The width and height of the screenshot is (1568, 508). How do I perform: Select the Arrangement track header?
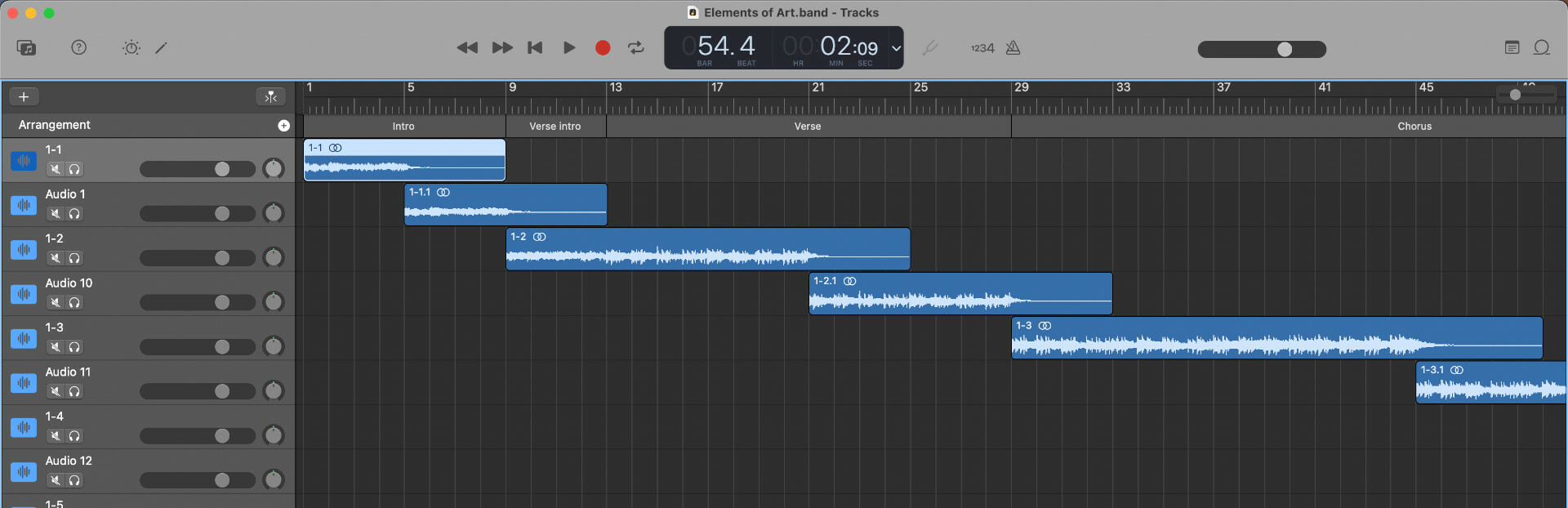tap(148, 125)
